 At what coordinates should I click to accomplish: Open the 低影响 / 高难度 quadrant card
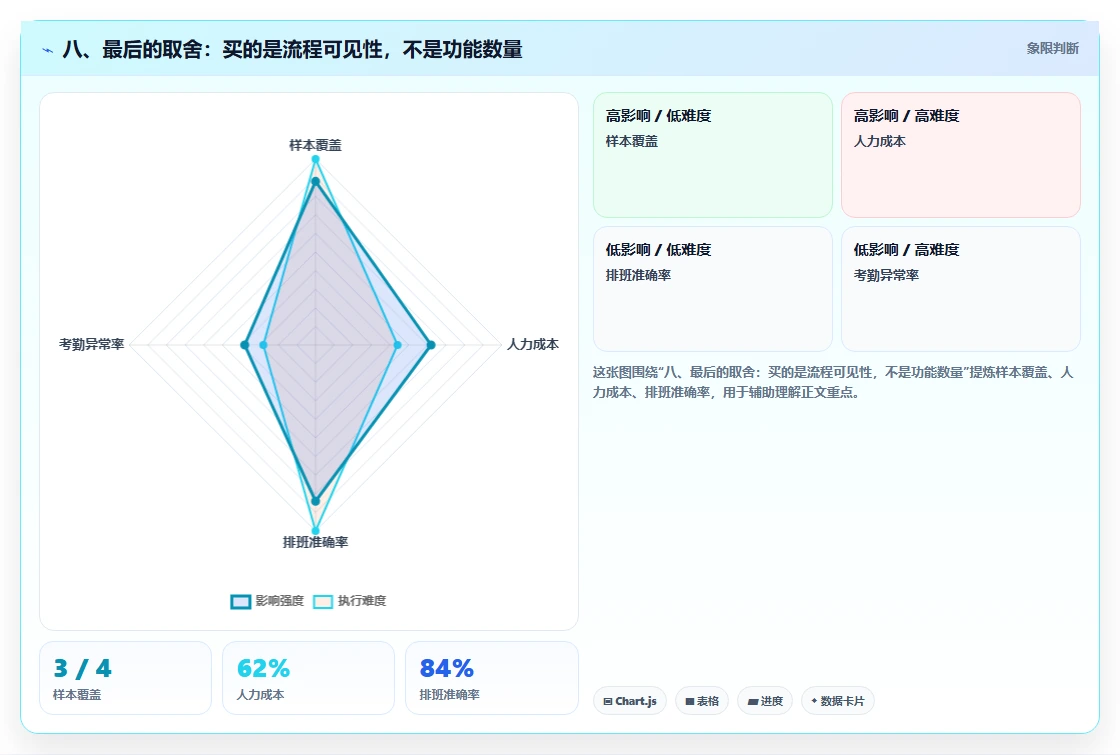point(961,289)
